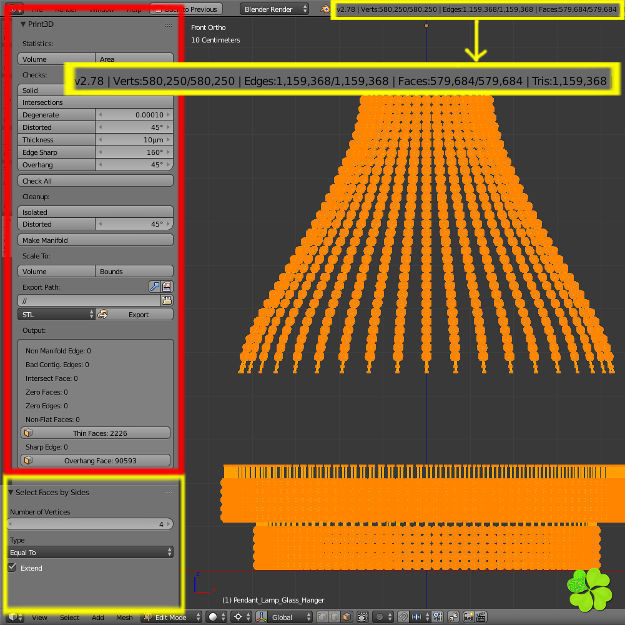Browse for export path folder icon
Viewport: 625px width, 625px height.
pyautogui.click(x=167, y=301)
